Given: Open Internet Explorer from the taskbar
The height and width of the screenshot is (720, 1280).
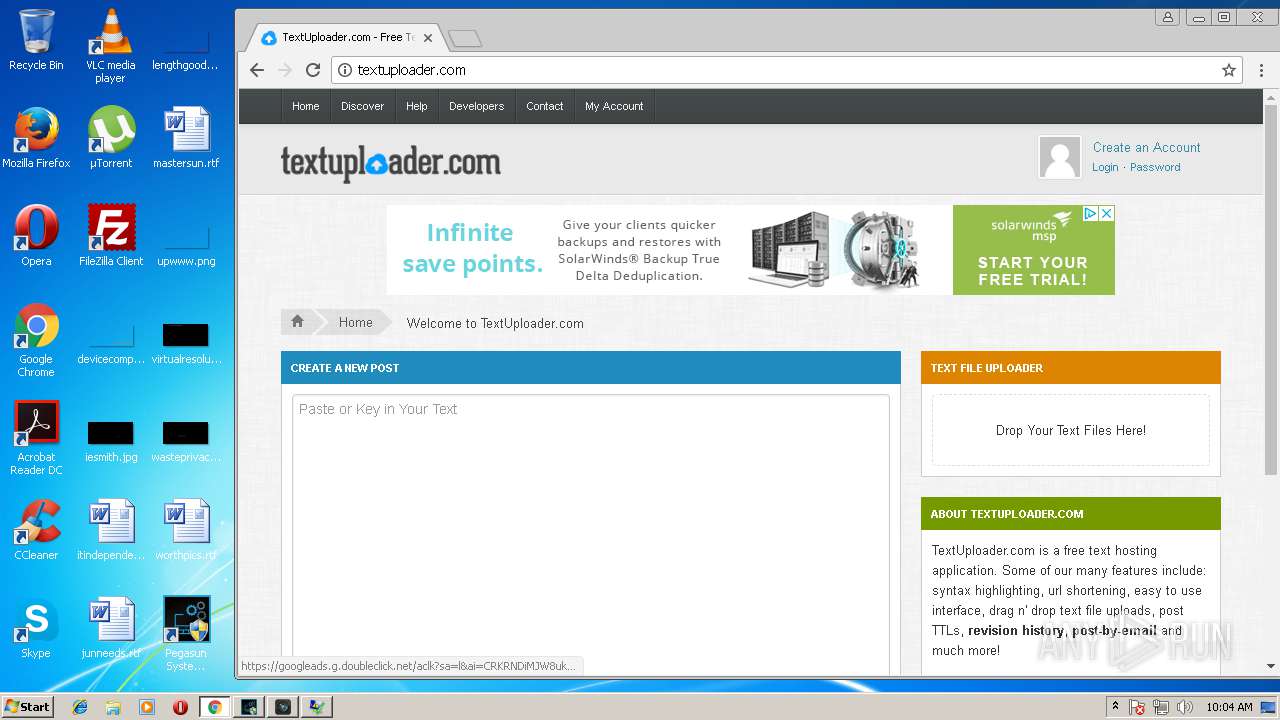Looking at the screenshot, I should click(80, 707).
